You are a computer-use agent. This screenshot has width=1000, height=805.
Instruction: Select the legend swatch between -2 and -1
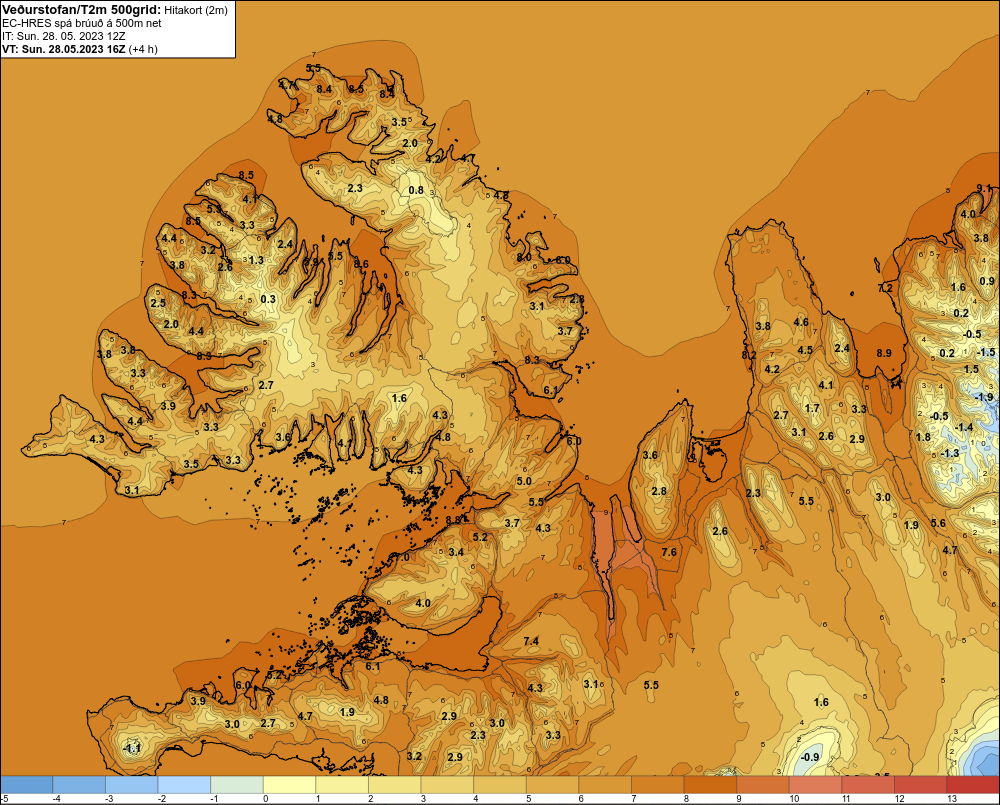point(184,784)
